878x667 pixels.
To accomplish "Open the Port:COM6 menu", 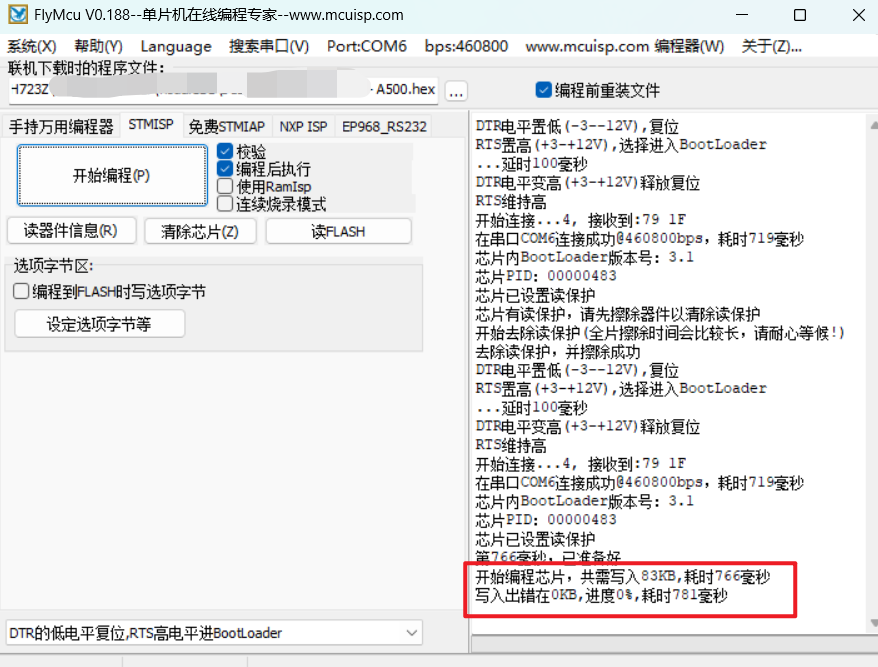I will pos(366,46).
